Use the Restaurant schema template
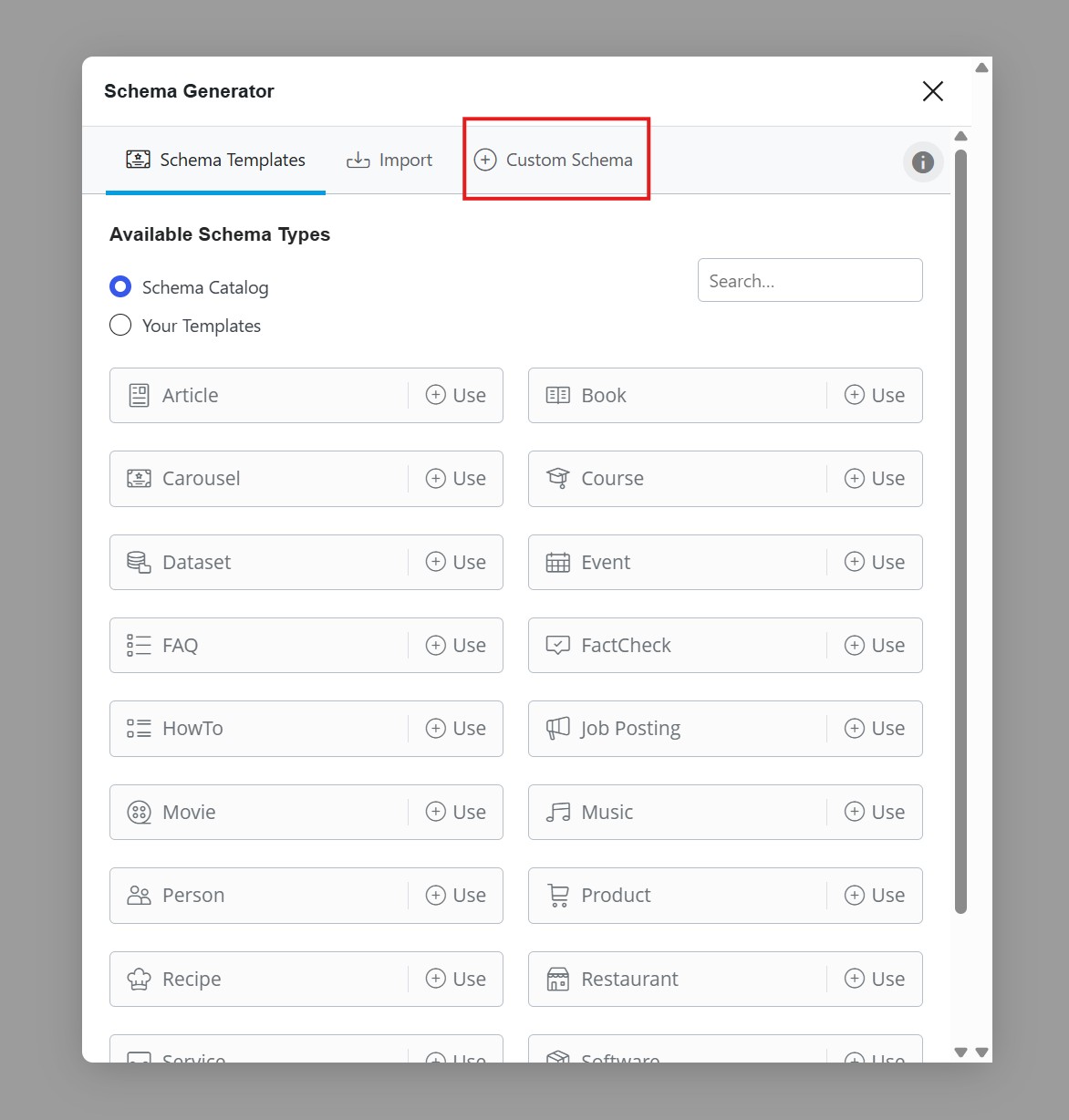The image size is (1069, 1120). click(875, 980)
